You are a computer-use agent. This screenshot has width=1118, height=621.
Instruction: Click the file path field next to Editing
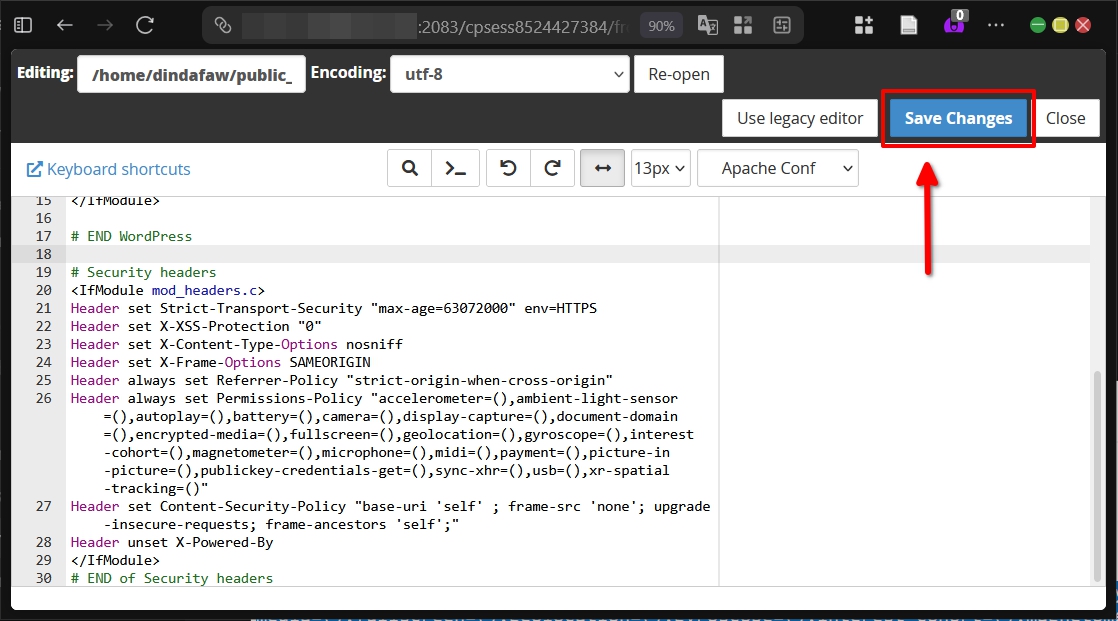pos(191,73)
